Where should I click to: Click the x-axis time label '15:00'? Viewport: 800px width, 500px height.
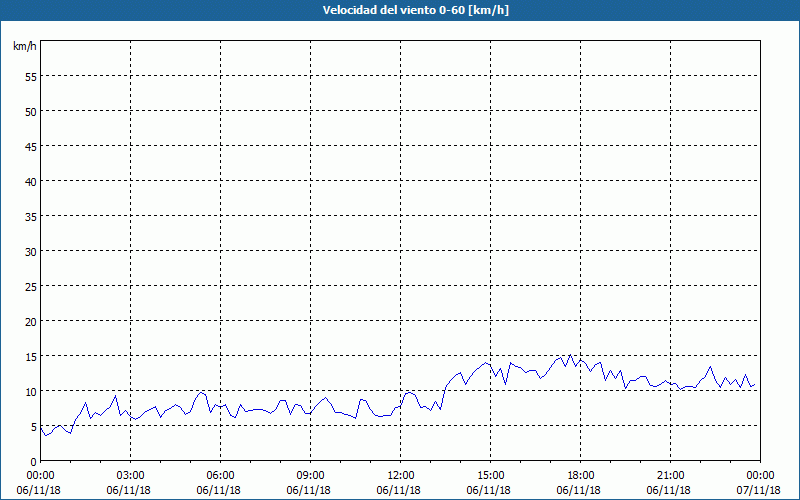[x=490, y=476]
